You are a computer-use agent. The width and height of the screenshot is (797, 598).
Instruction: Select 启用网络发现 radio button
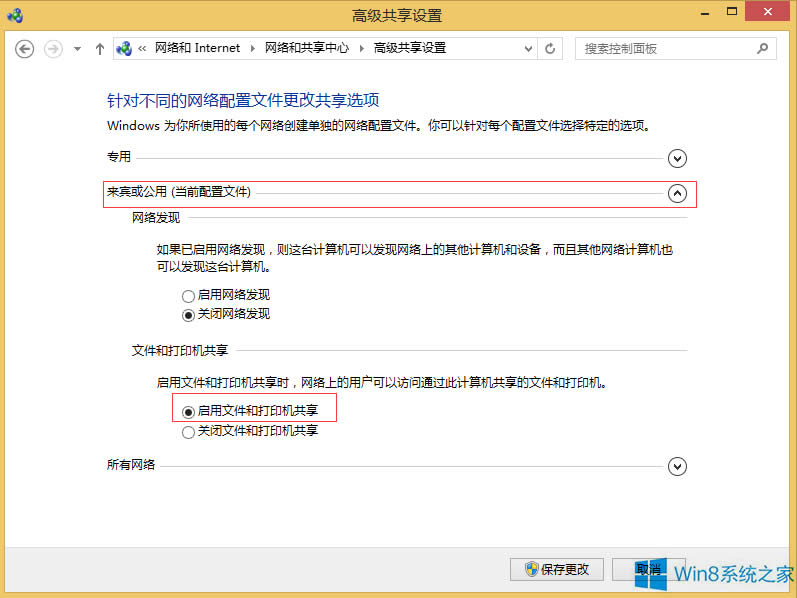coord(188,296)
